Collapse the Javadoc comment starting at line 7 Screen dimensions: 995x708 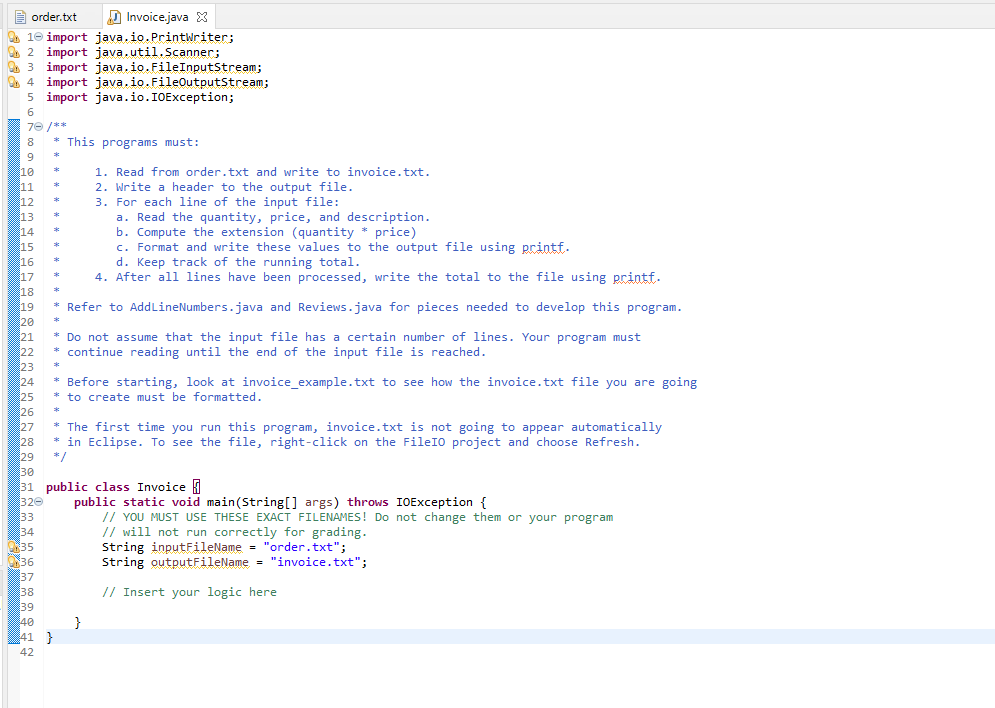37,126
